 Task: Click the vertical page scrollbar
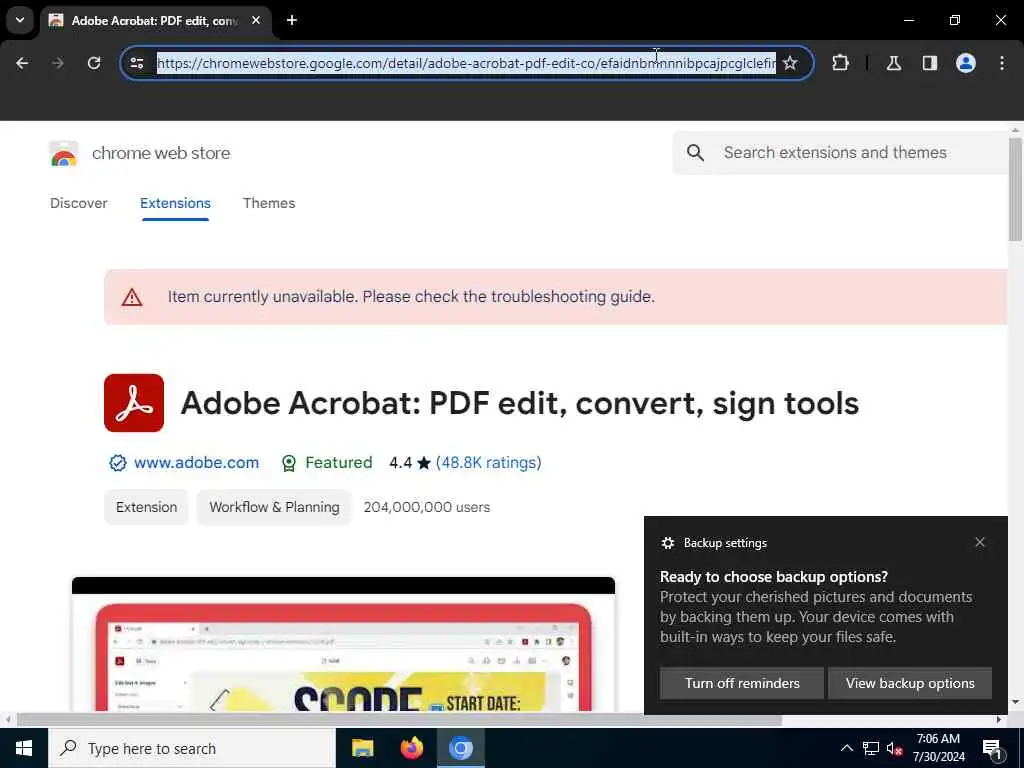point(1015,190)
